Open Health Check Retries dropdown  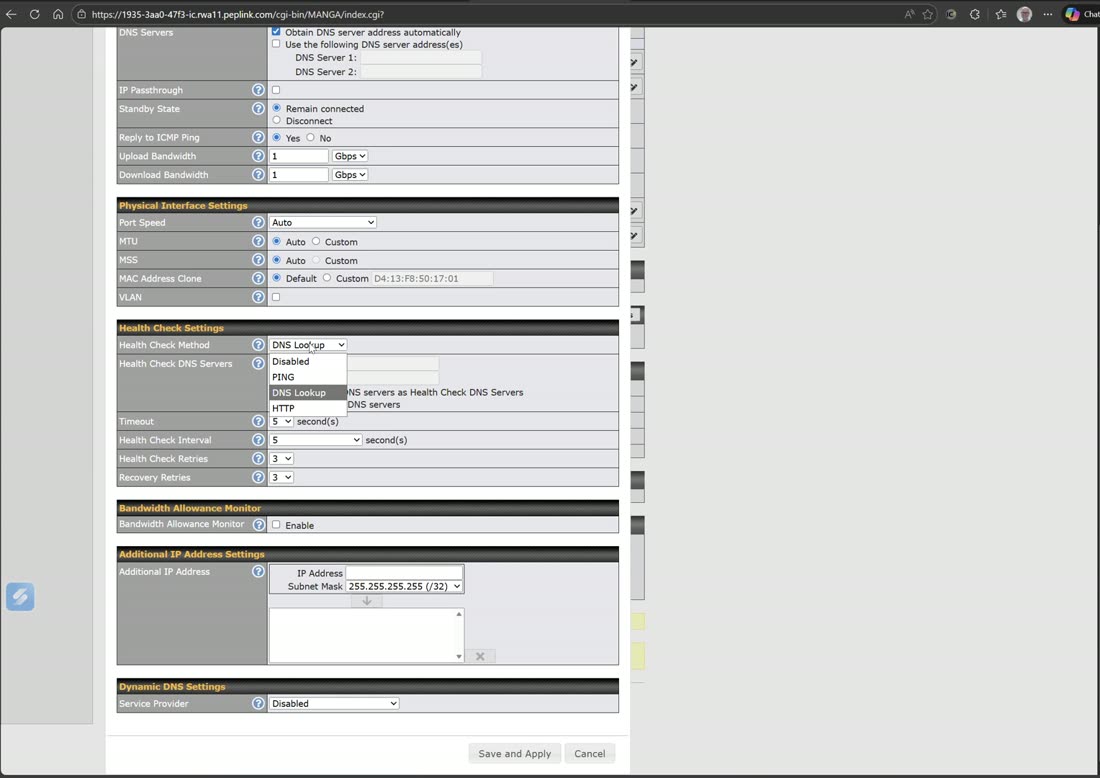coord(281,458)
